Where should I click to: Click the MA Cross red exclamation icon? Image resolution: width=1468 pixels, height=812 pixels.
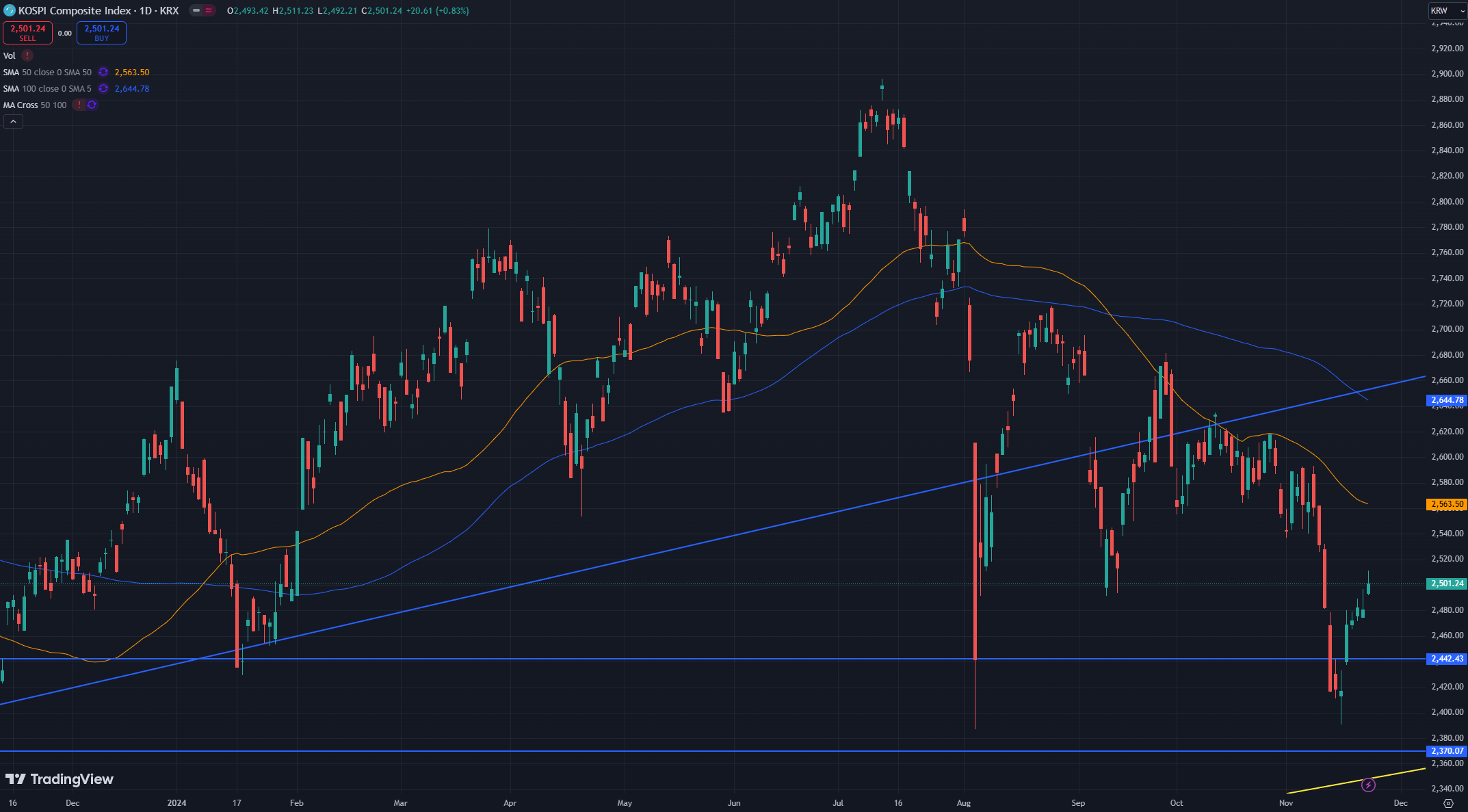click(x=79, y=105)
